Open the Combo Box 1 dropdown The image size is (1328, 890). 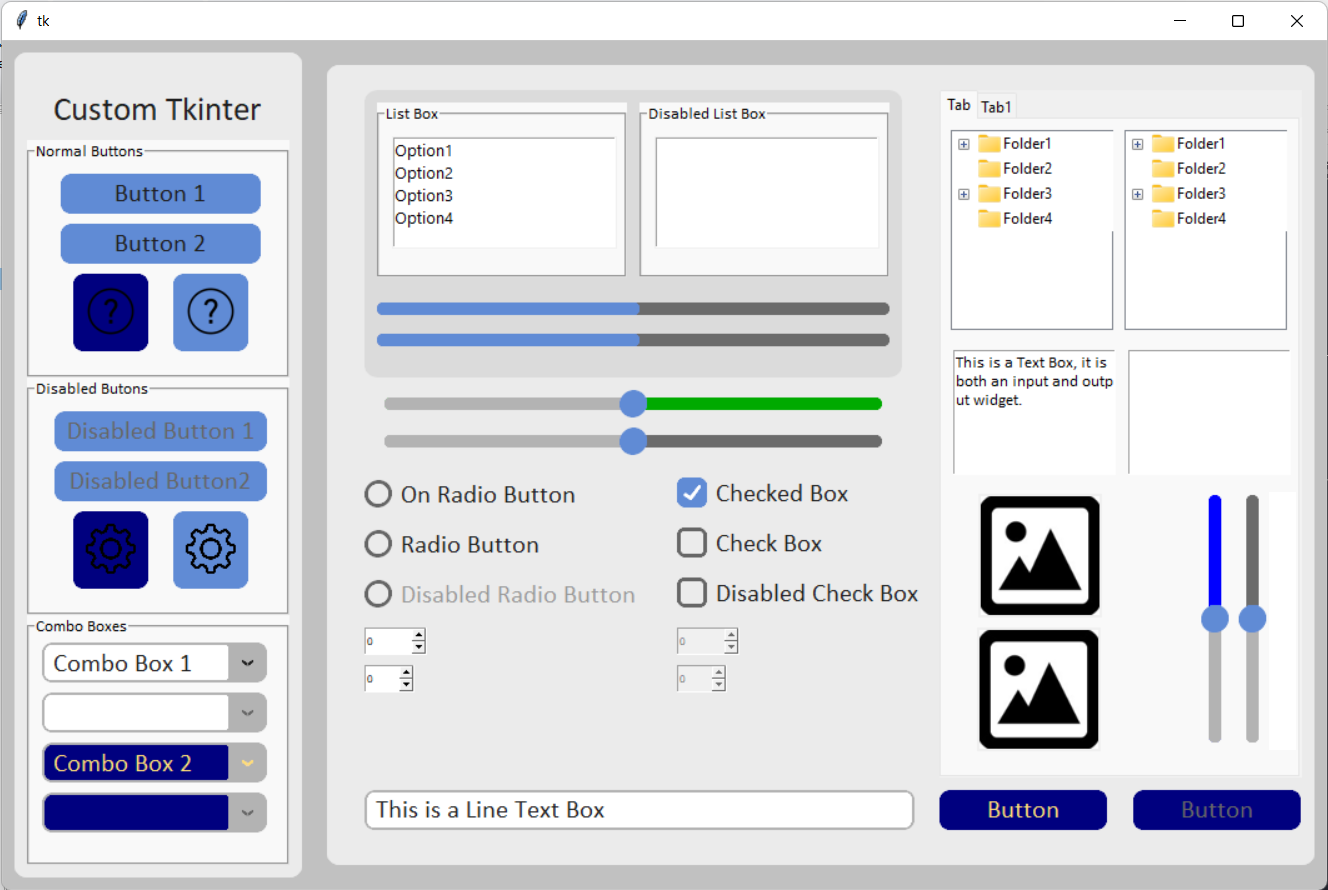click(246, 662)
